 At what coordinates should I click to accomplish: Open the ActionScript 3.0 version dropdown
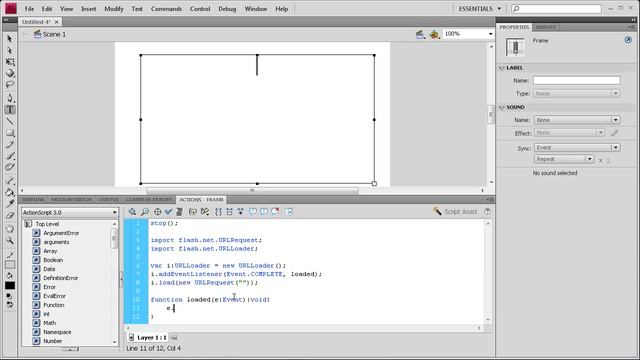coord(69,213)
